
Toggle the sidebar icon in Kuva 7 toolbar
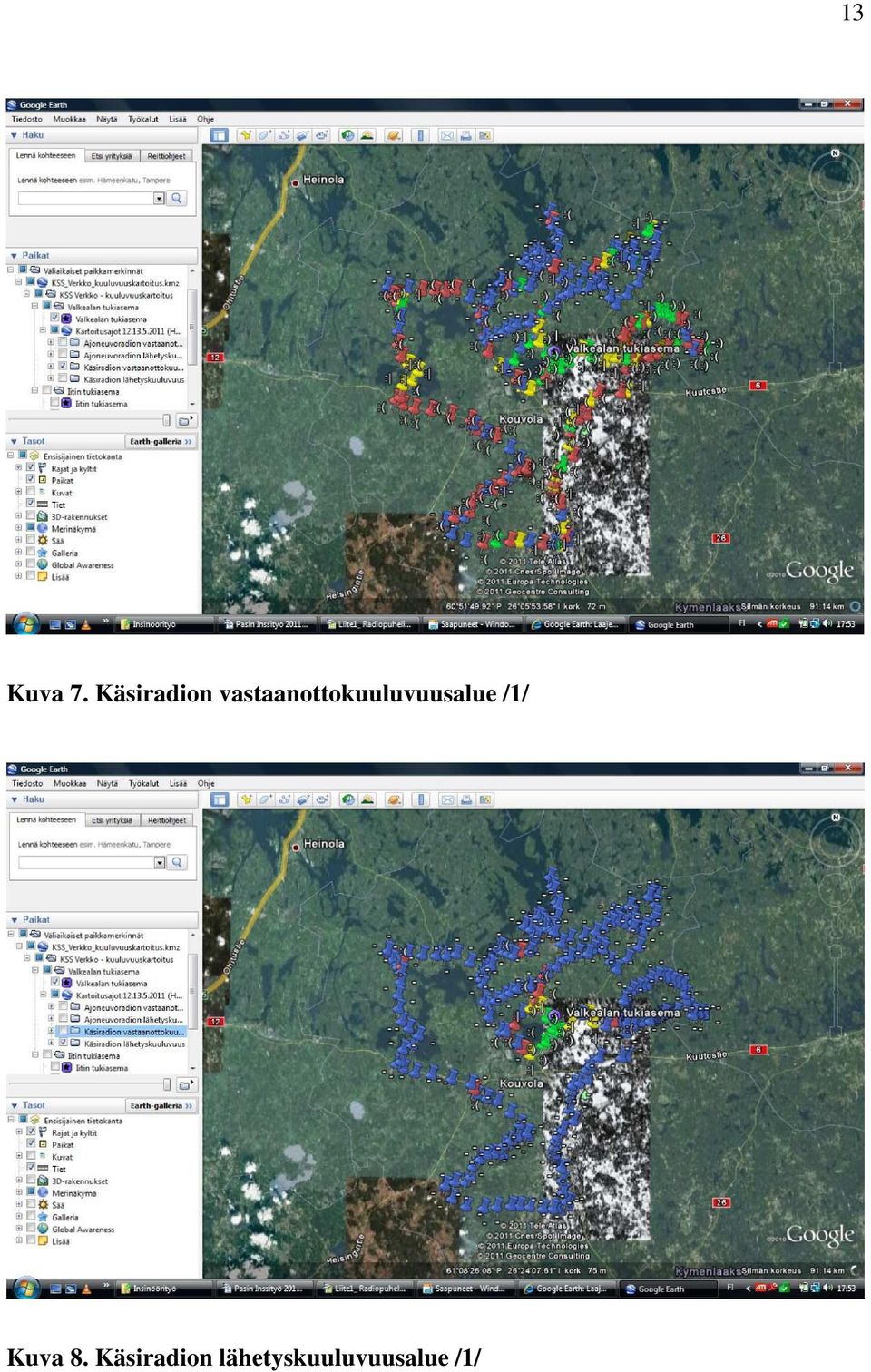(219, 135)
